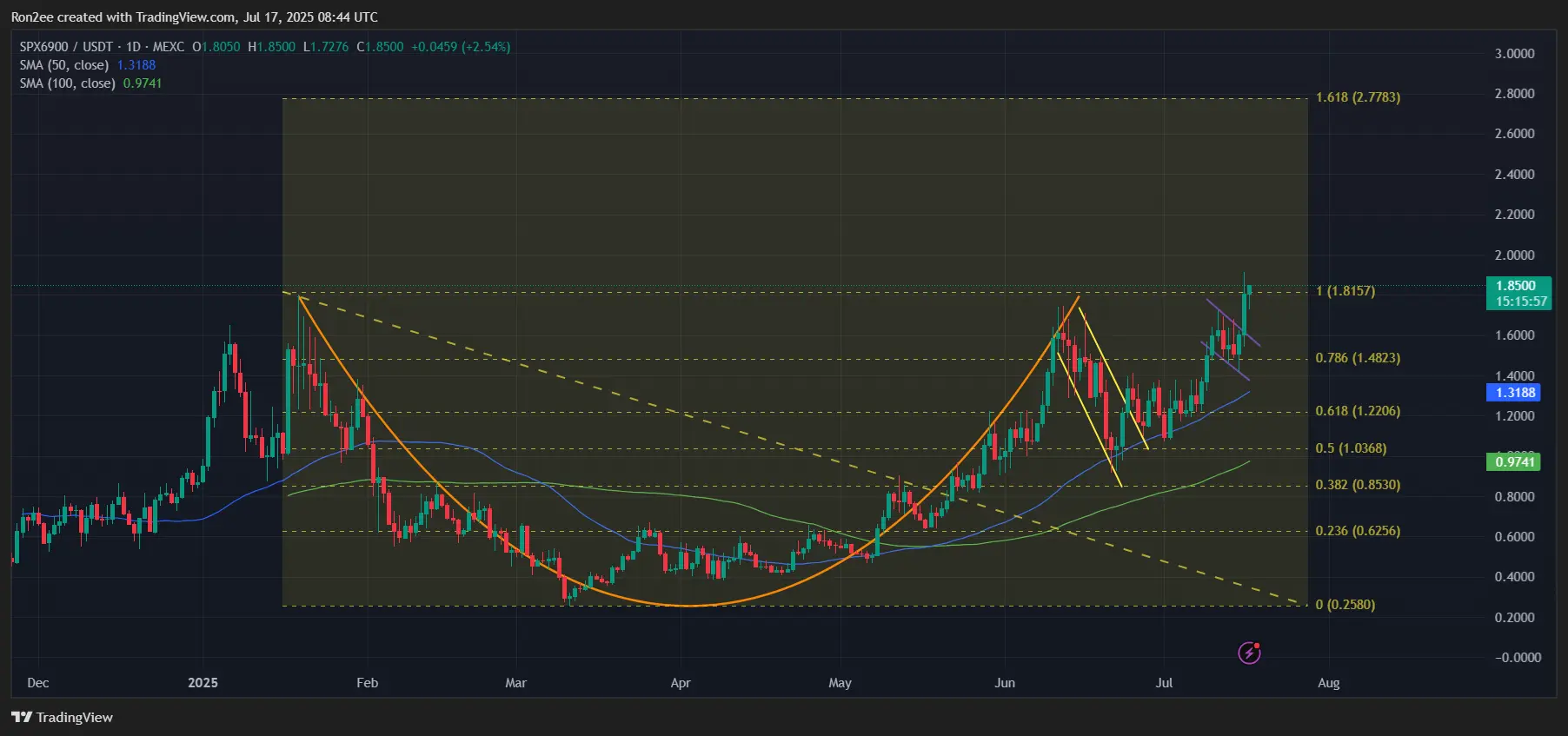Select the SMA (100, close) indicator label

point(68,83)
